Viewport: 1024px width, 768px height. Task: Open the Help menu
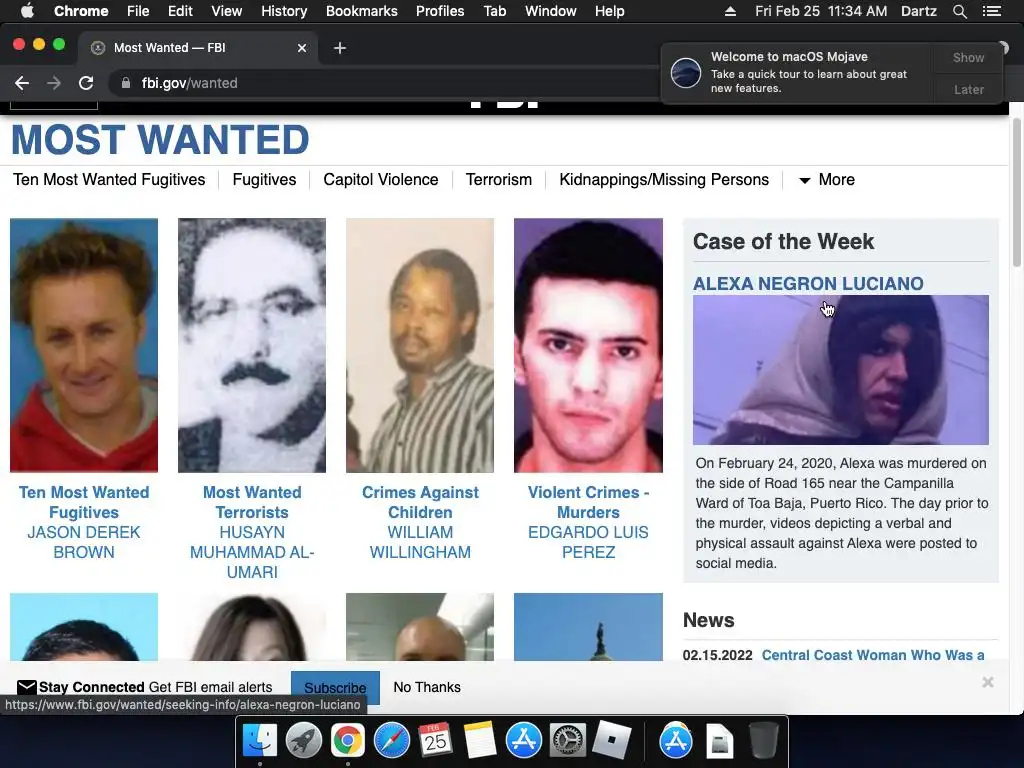click(609, 11)
